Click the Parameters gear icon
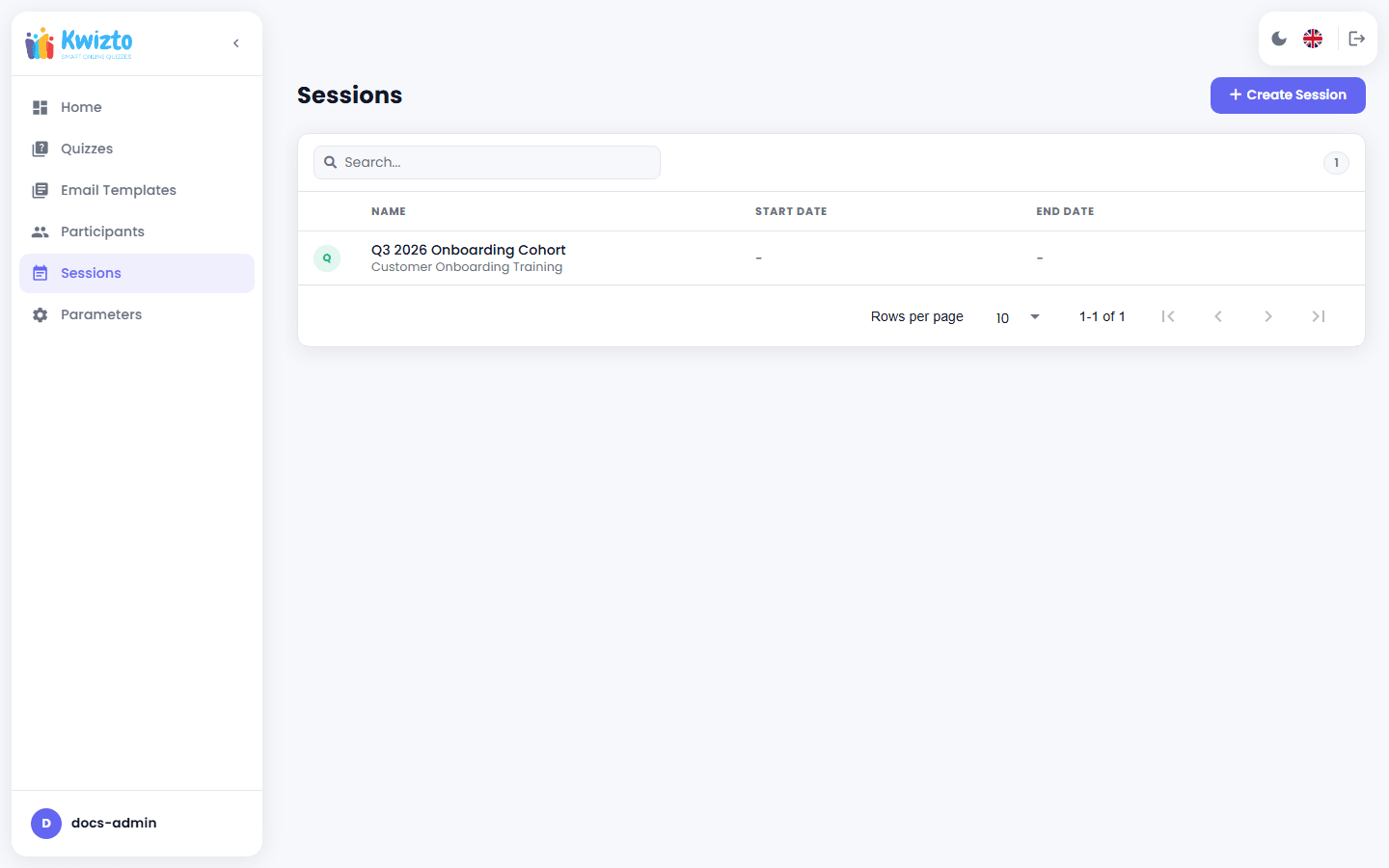 (40, 314)
